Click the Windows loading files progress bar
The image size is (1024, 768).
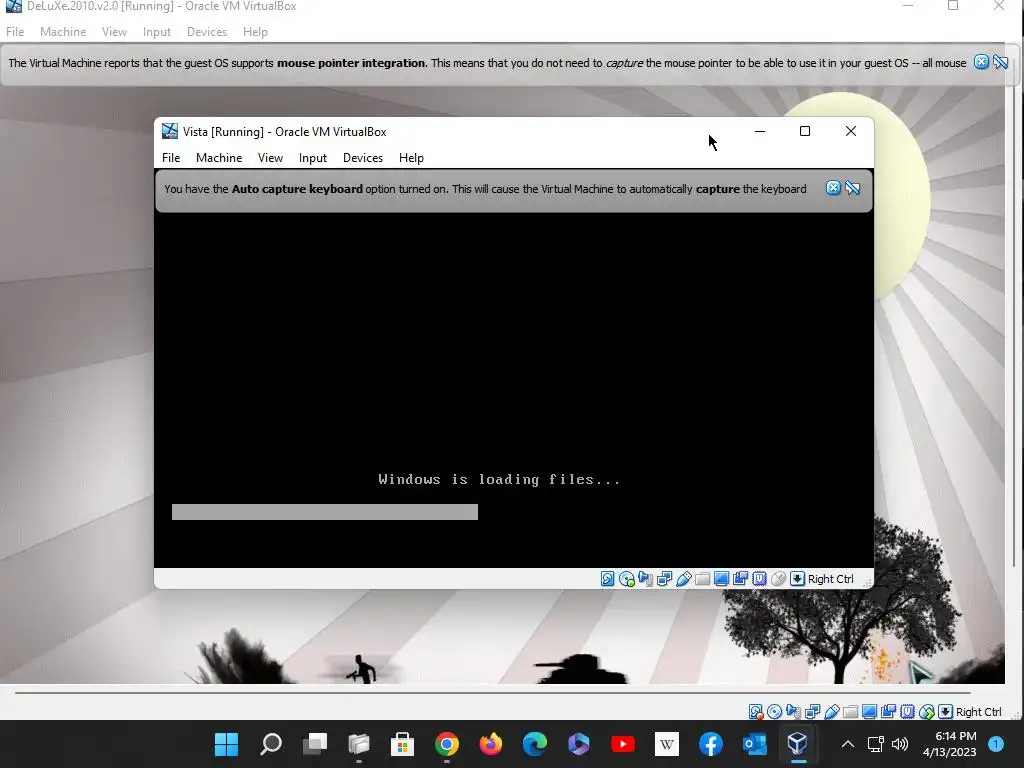(325, 512)
